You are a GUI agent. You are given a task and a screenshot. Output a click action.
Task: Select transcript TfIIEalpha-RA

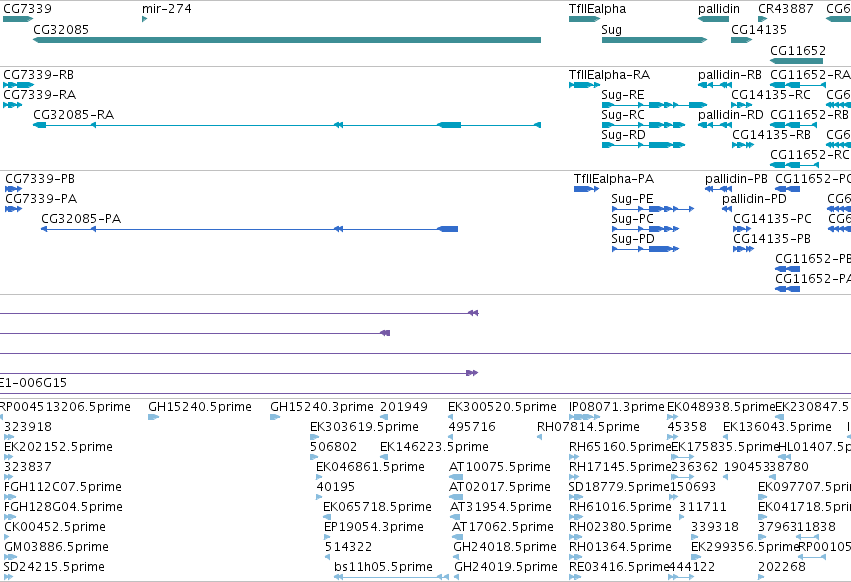(585, 85)
